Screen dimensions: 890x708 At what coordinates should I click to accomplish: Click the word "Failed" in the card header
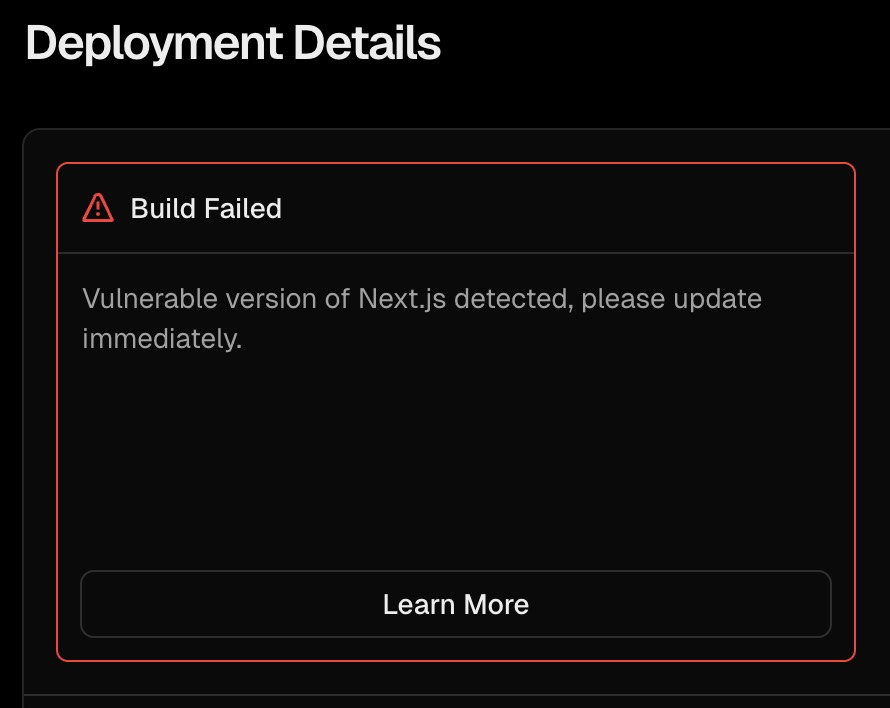[243, 208]
